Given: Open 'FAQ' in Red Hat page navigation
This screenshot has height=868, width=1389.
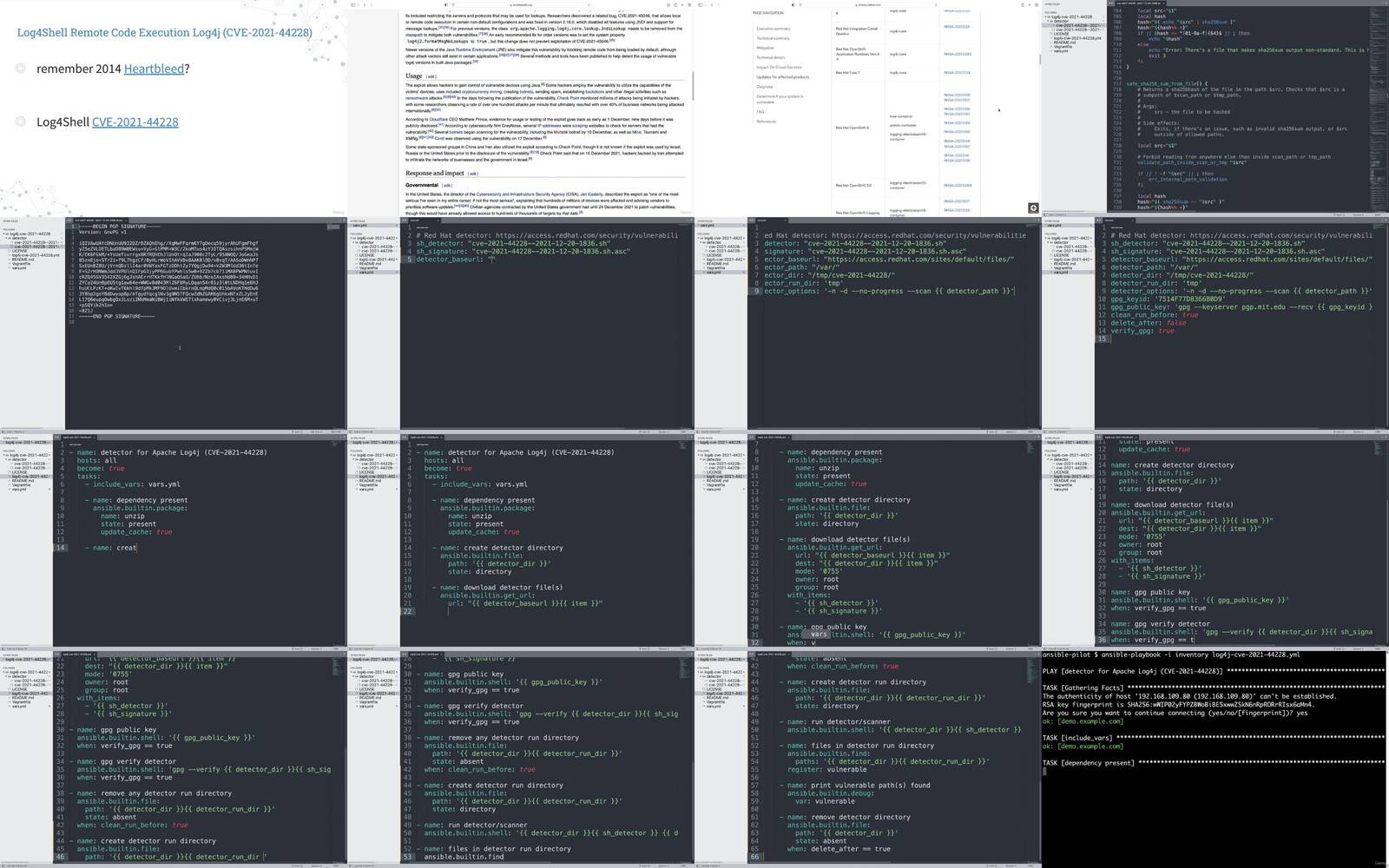Looking at the screenshot, I should pos(760,111).
